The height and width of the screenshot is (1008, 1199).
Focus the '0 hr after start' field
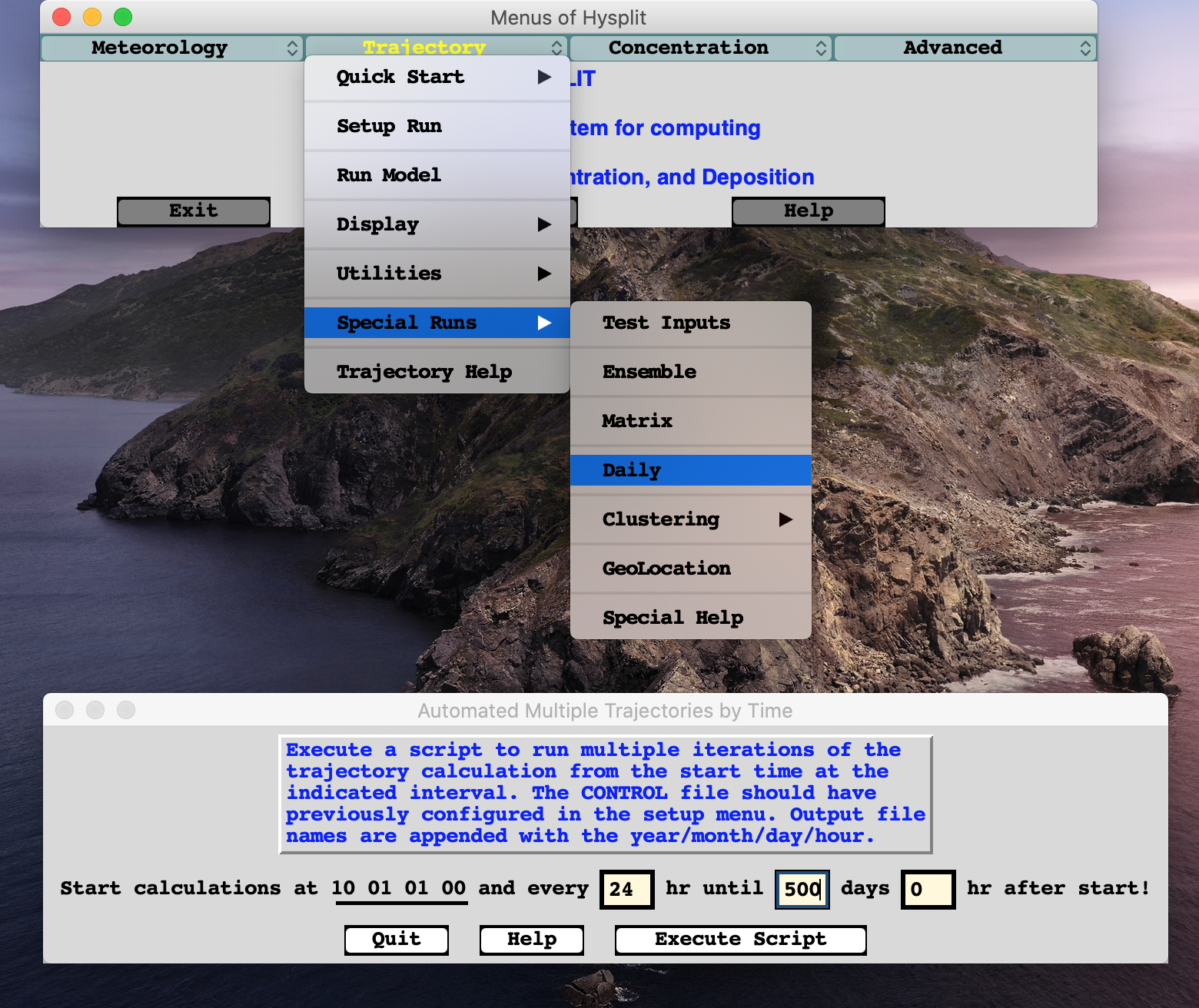[928, 890]
